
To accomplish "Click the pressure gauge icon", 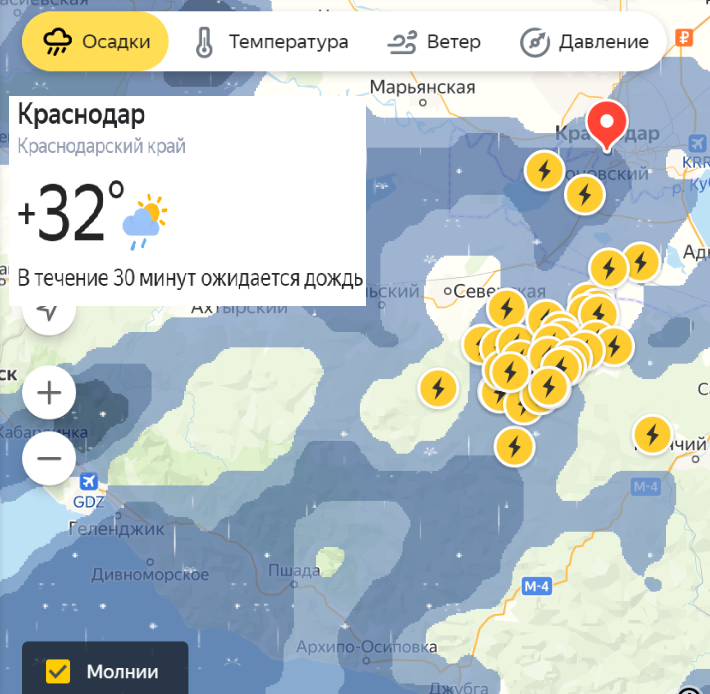I will pos(535,42).
